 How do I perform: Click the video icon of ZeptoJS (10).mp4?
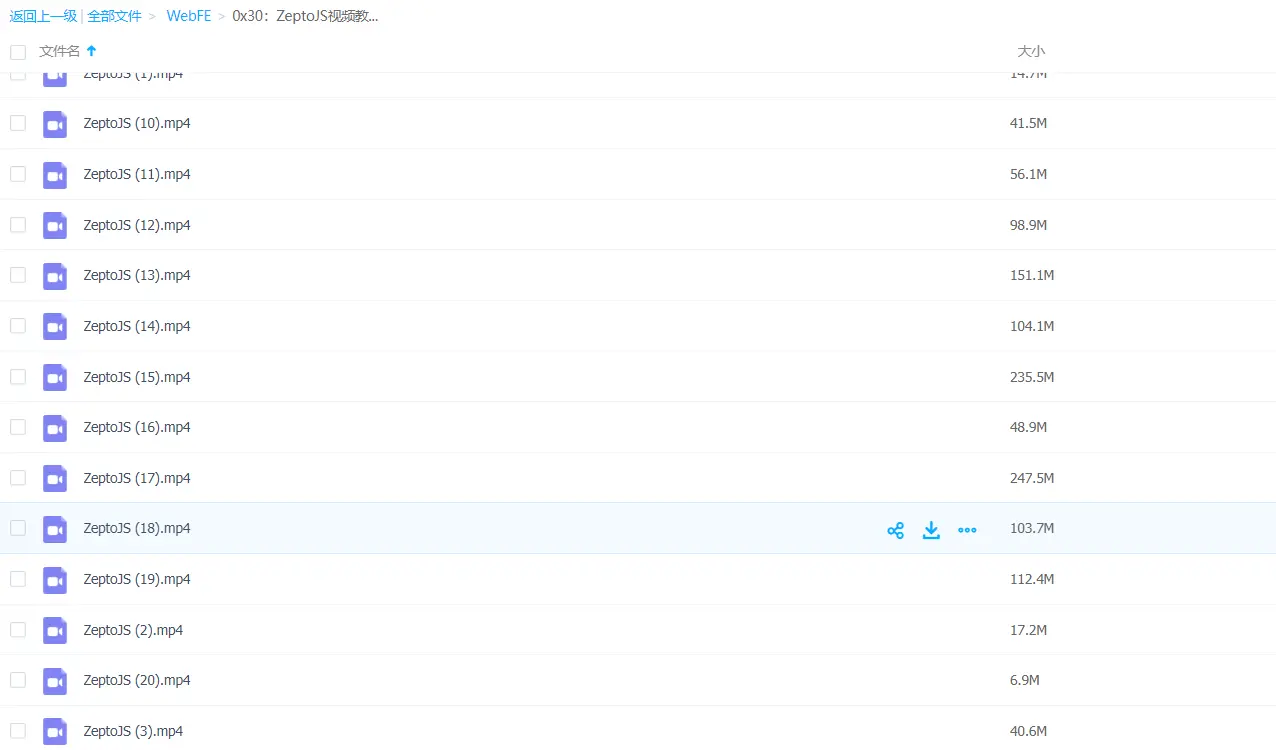(x=55, y=124)
